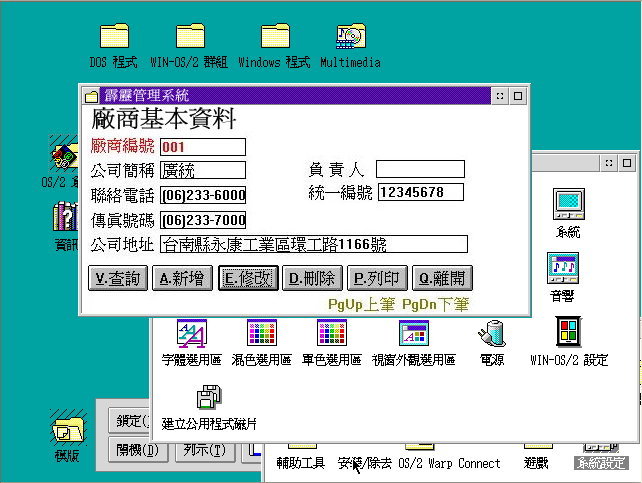Open the 音響 sound icon
642x483 pixels.
tap(563, 268)
